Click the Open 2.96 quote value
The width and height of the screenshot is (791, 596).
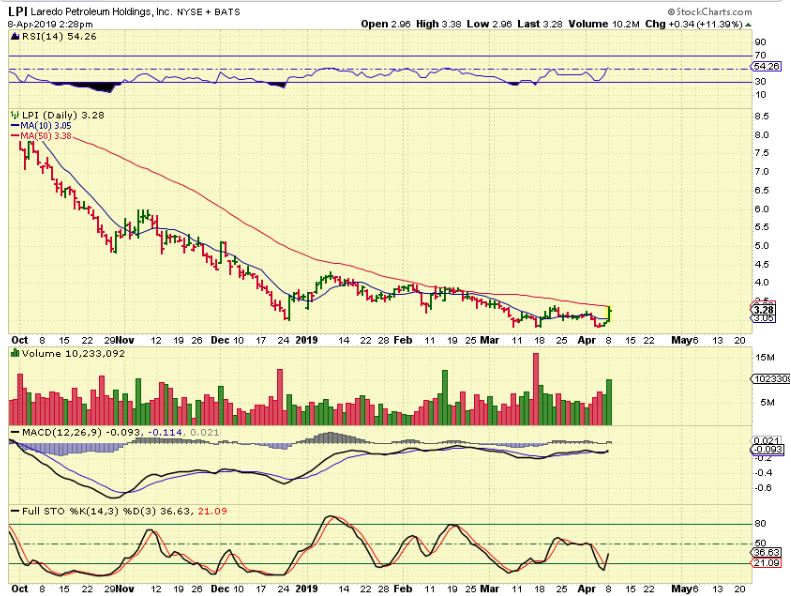[386, 24]
